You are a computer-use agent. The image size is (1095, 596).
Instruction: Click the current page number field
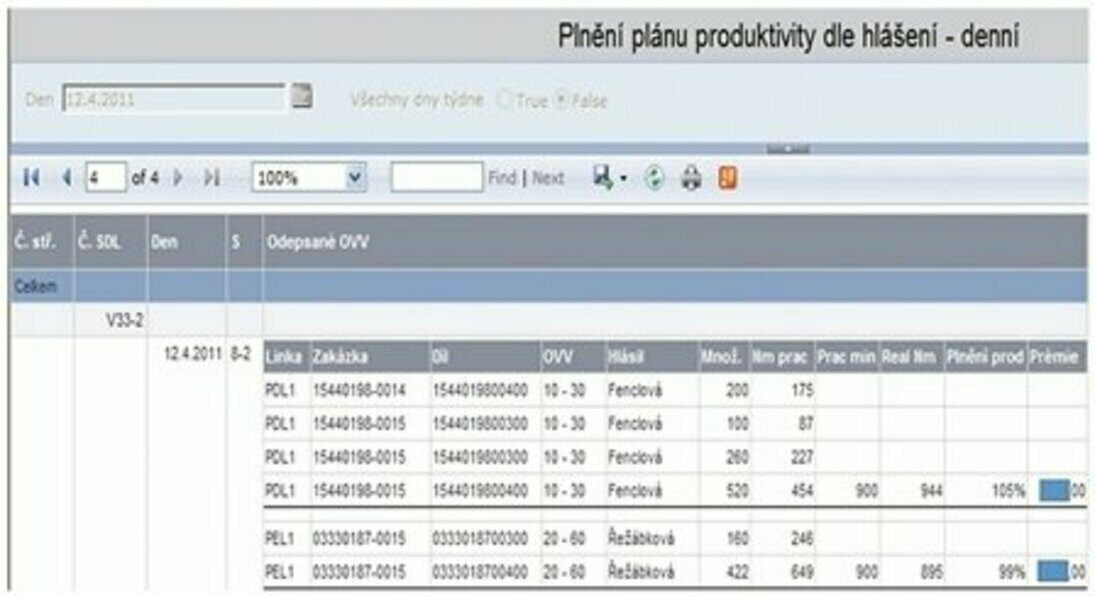(x=105, y=179)
